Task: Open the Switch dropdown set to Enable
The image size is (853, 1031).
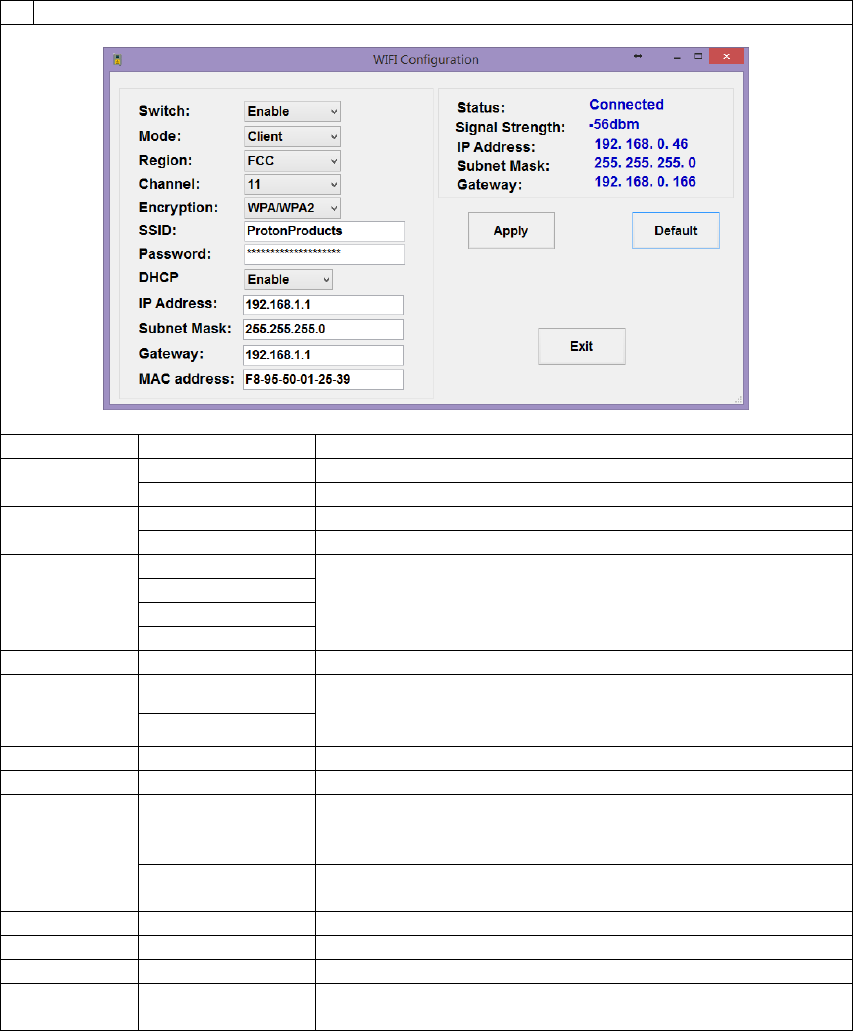Action: click(292, 112)
